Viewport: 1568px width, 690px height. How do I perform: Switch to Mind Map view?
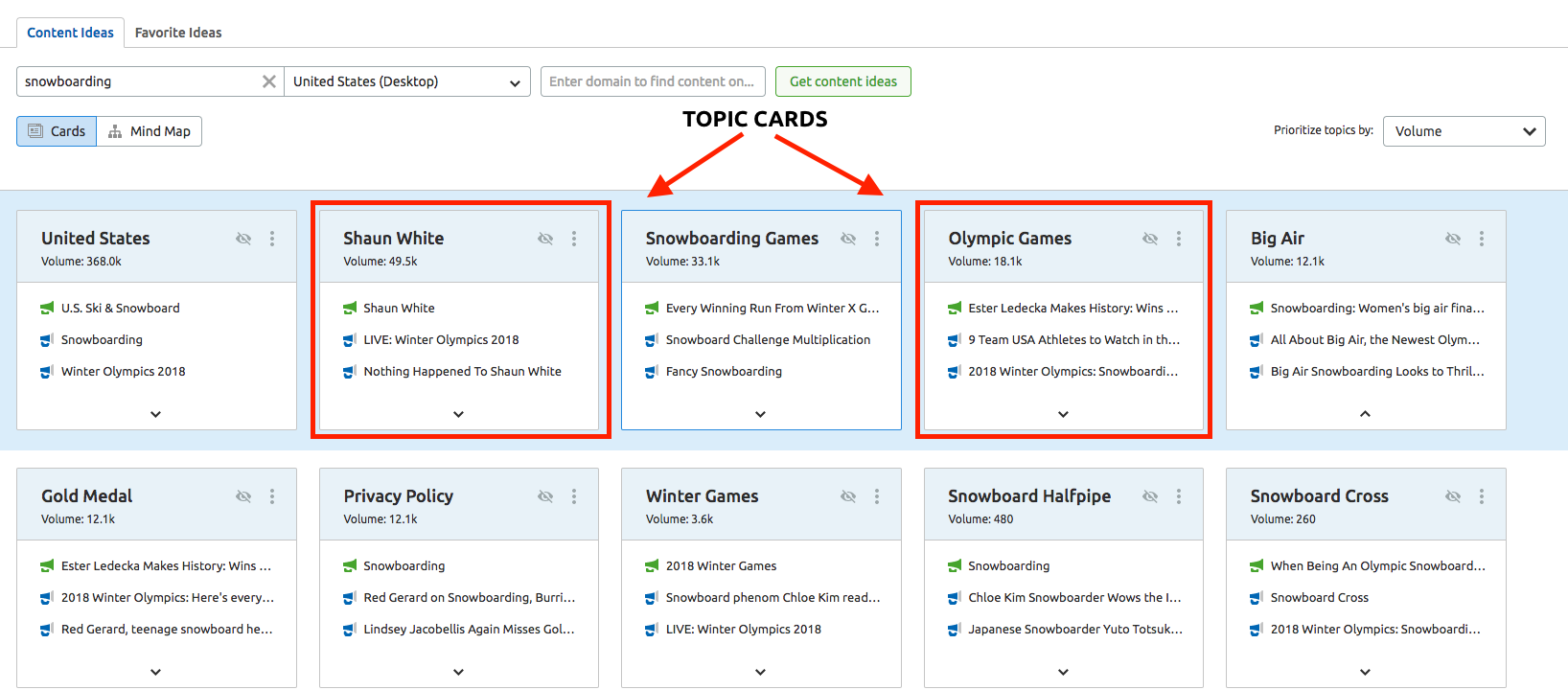point(150,131)
